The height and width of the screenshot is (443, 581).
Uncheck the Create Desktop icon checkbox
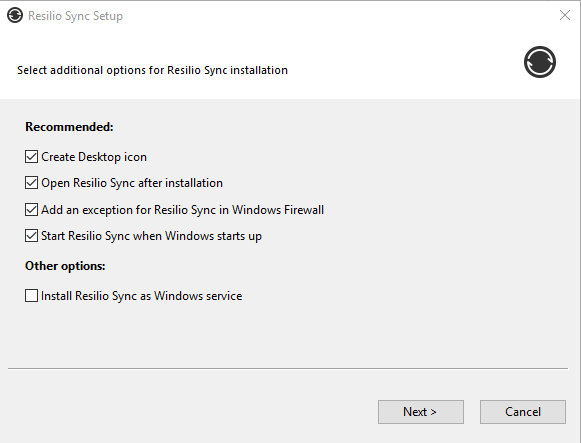tap(31, 157)
